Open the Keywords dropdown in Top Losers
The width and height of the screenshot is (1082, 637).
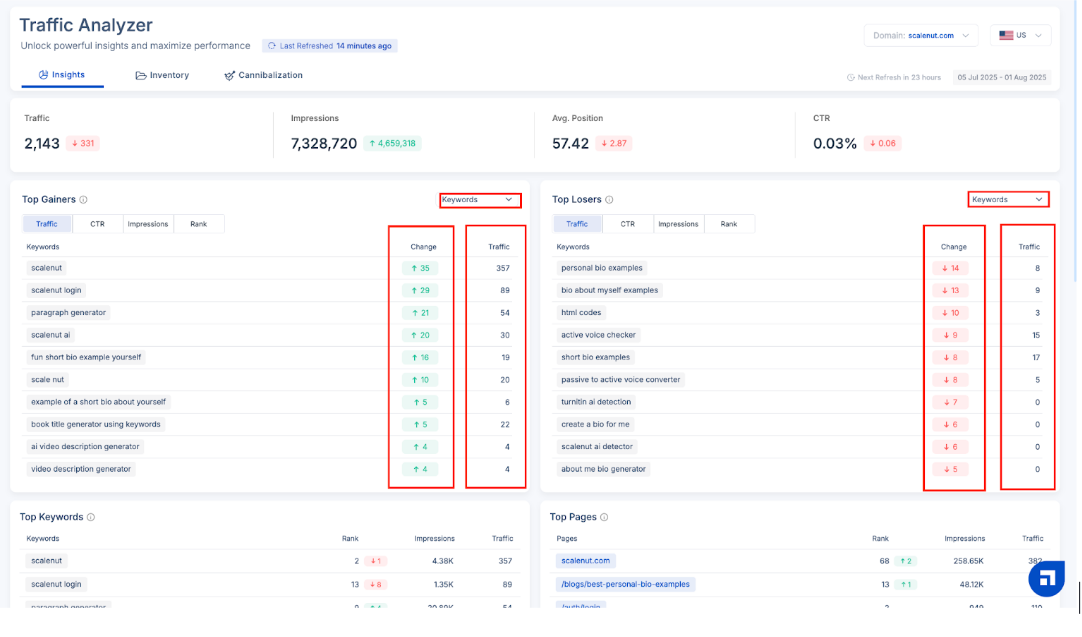pos(1008,200)
